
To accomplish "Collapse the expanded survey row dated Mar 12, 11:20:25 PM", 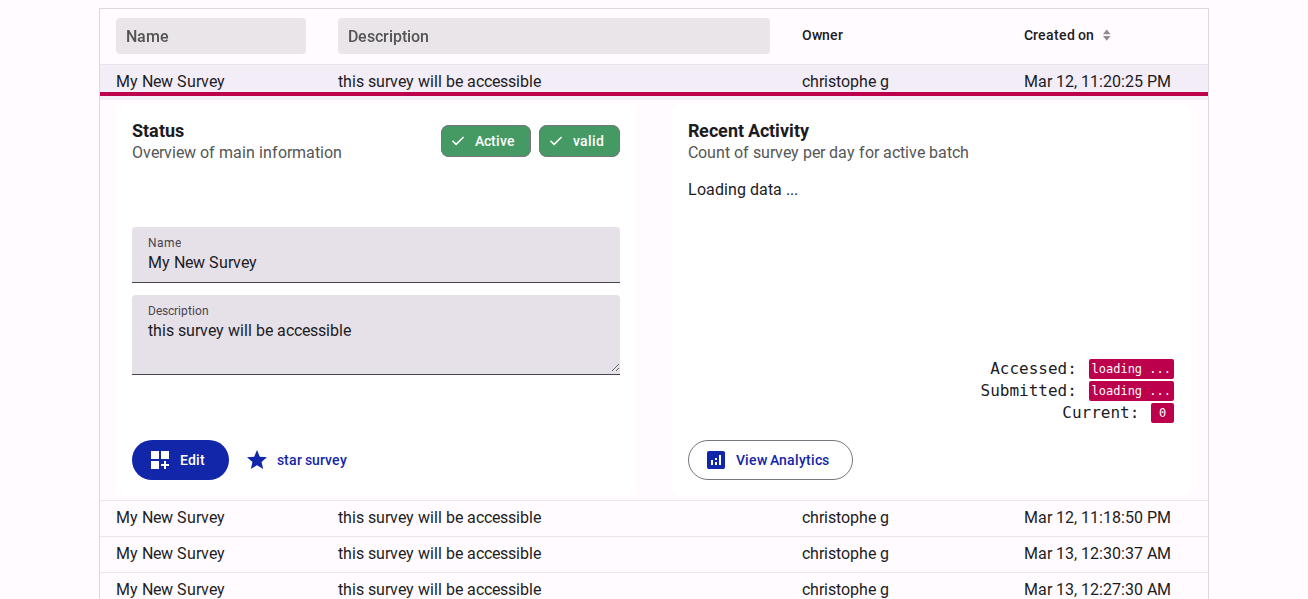I will point(654,81).
